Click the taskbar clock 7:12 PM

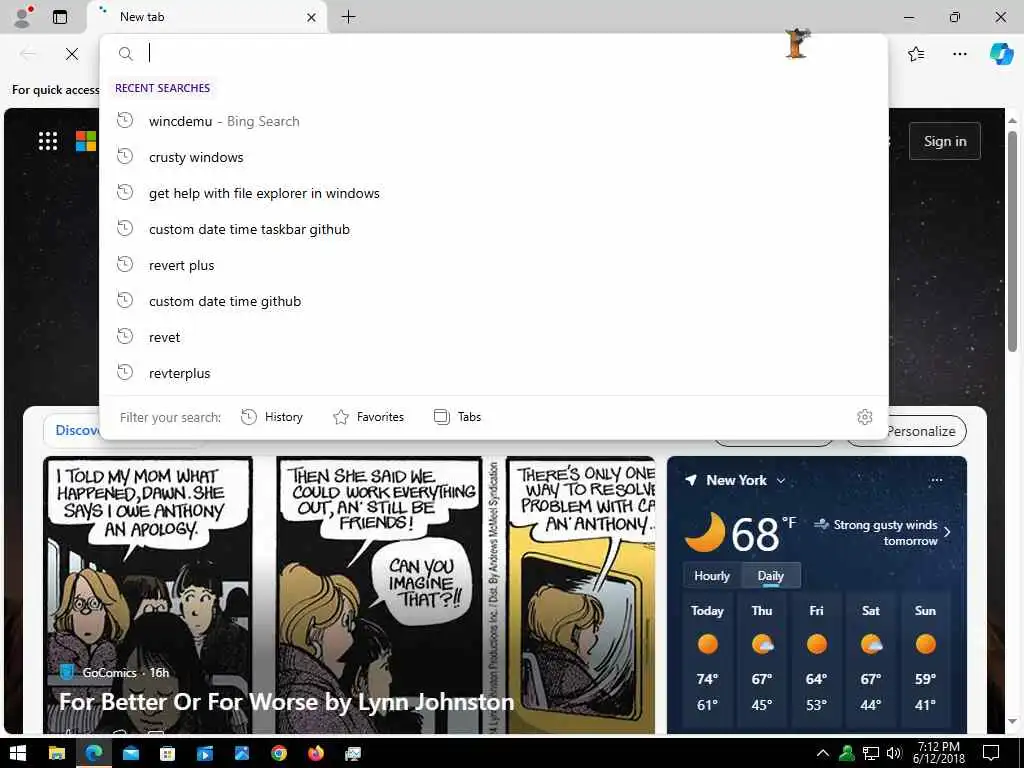point(938,752)
